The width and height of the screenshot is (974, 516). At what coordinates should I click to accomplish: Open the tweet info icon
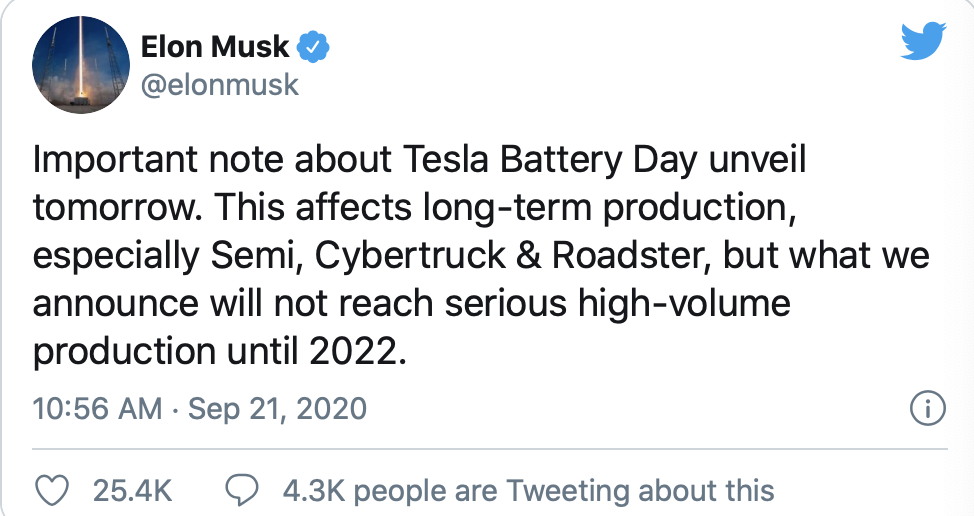pos(927,409)
